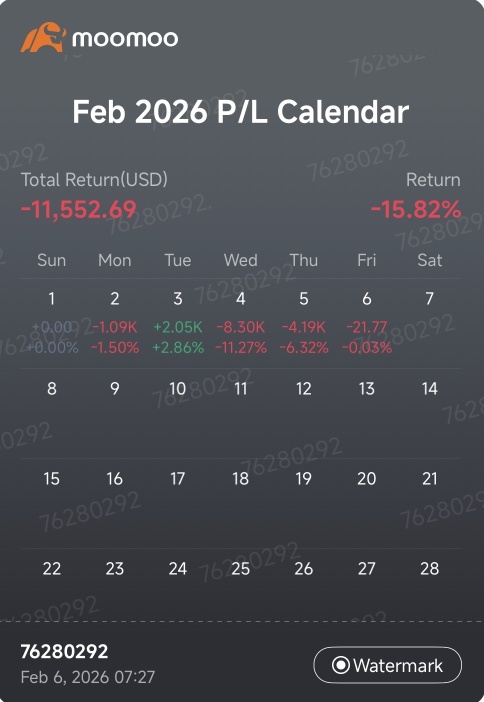
Task: Select February 3 with +2.05K gain
Action: (x=178, y=324)
